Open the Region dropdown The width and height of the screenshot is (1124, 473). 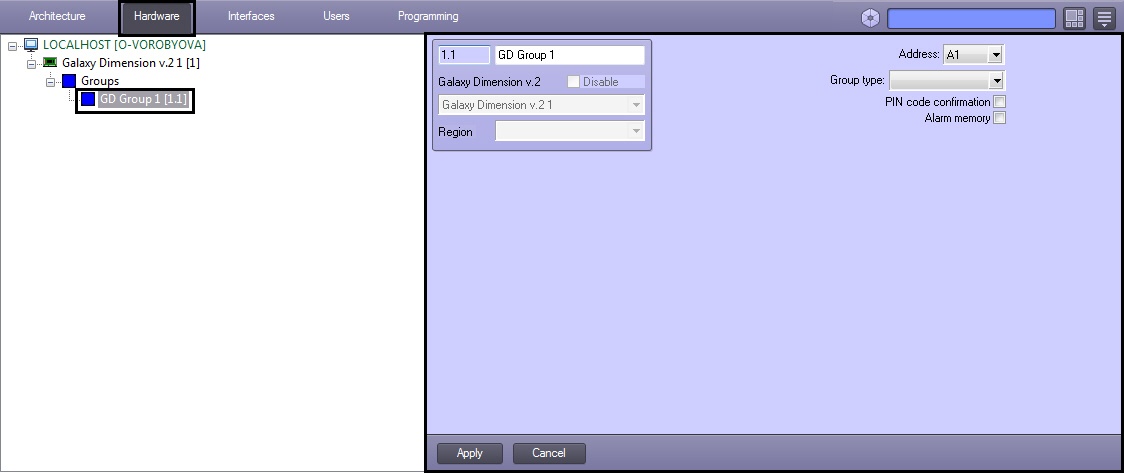(636, 131)
